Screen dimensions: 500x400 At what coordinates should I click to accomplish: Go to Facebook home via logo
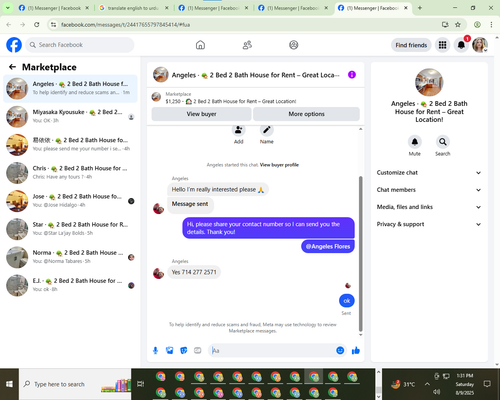coord(14,45)
